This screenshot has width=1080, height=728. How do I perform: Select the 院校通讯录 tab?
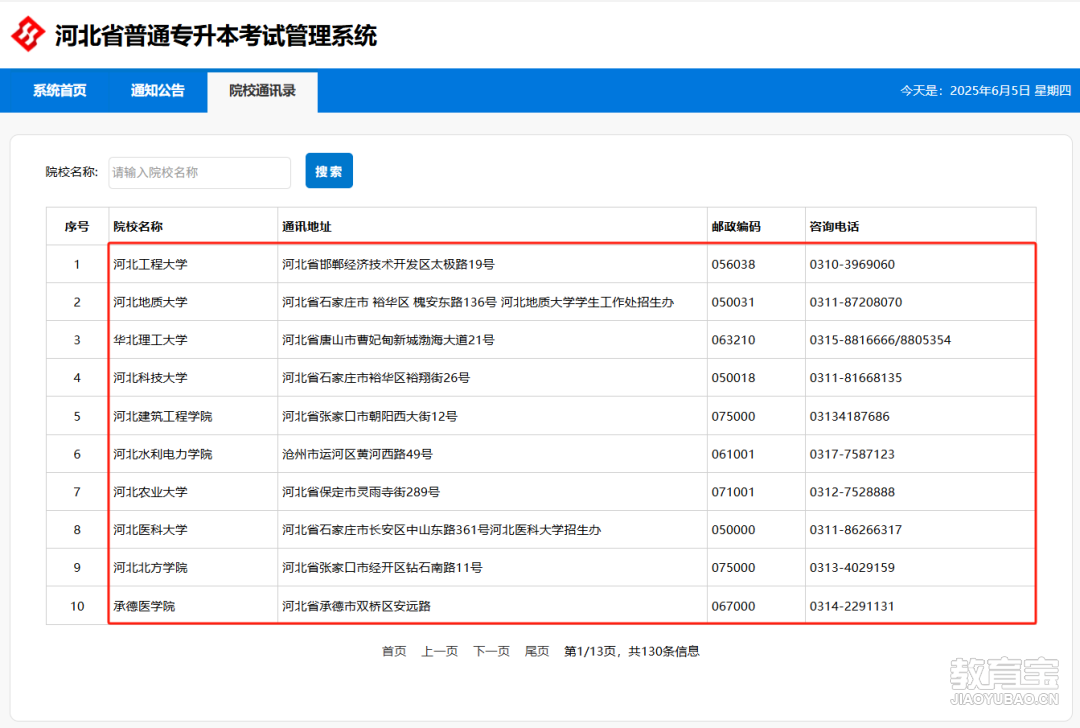[262, 91]
